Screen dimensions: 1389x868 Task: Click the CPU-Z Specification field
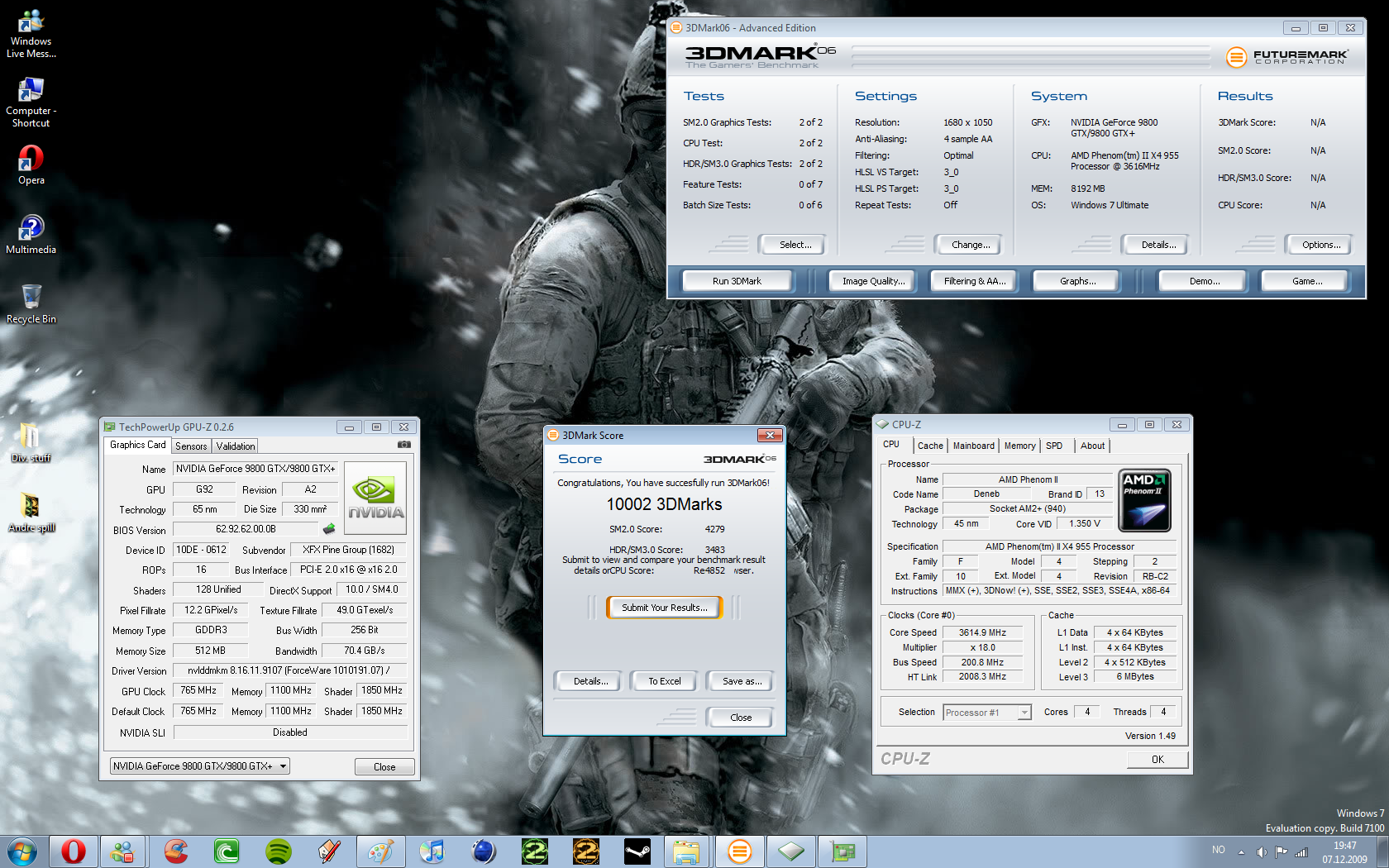[x=1059, y=546]
